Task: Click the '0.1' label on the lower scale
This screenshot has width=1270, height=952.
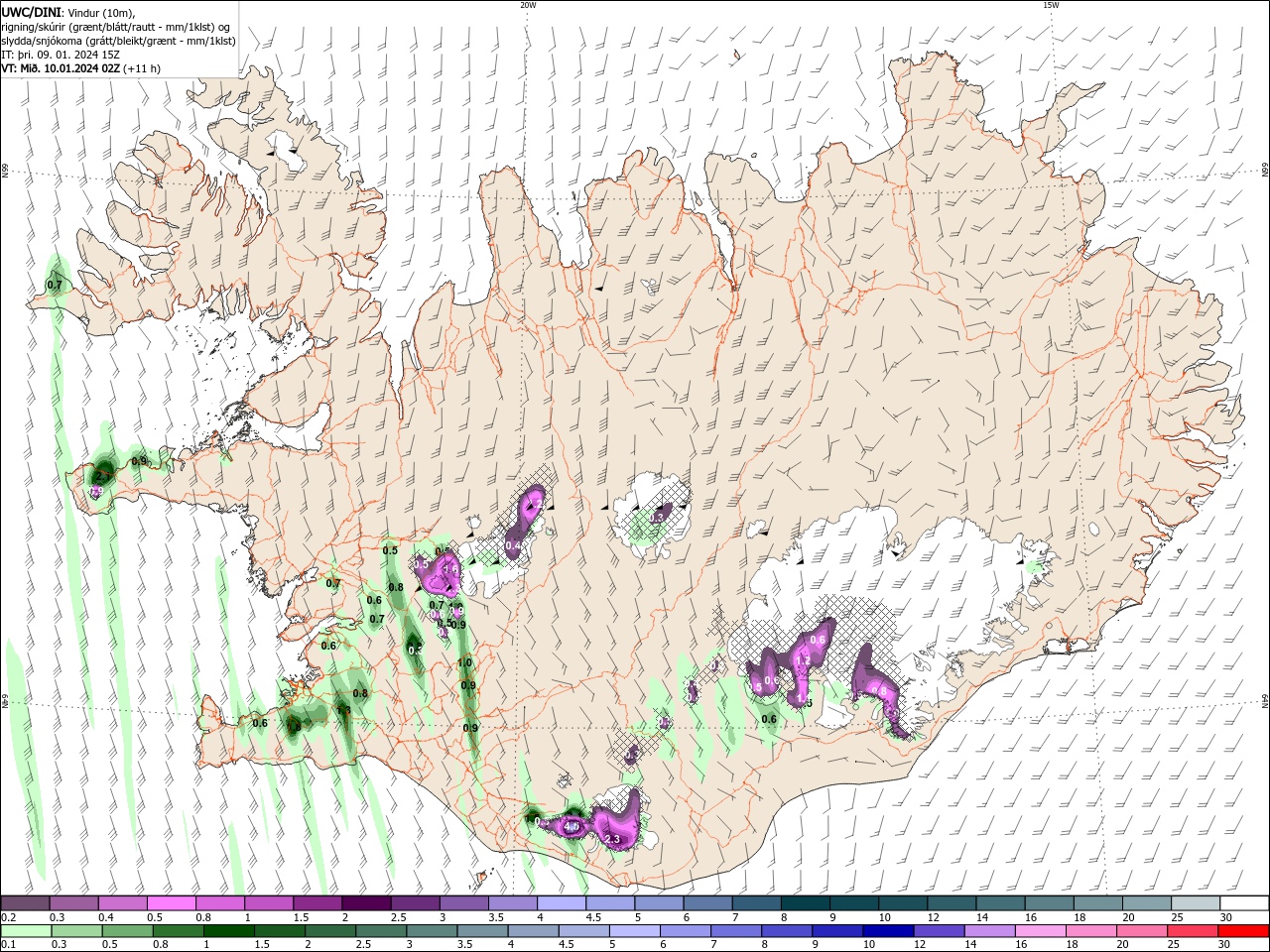Action: click(7, 945)
